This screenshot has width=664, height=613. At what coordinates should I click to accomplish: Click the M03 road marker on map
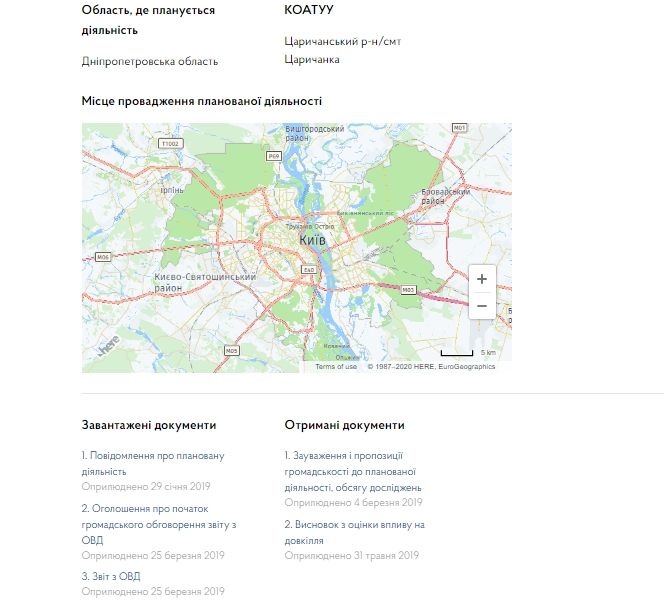(x=408, y=290)
